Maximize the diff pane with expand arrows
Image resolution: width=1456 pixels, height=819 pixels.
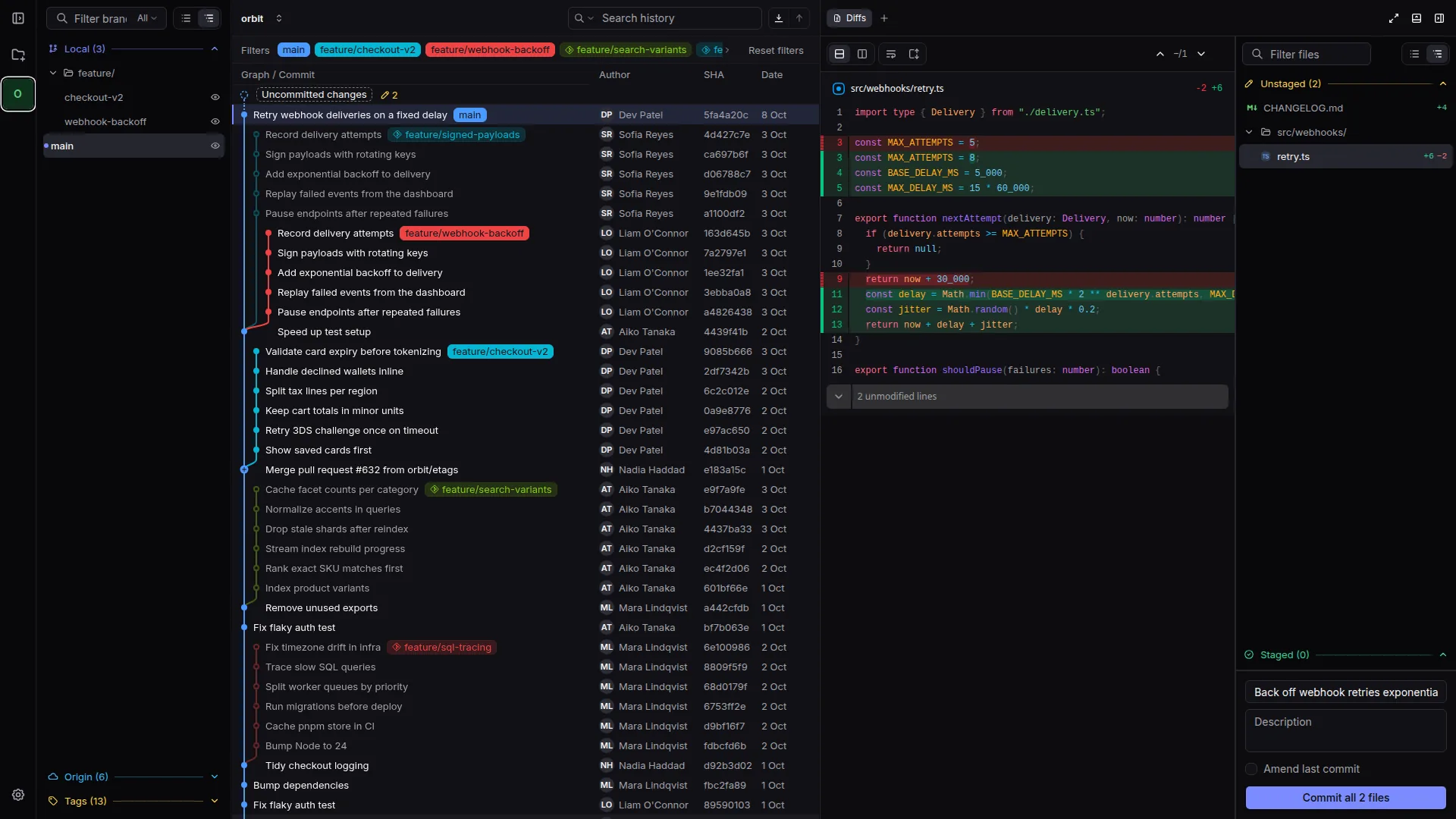pyautogui.click(x=1394, y=18)
